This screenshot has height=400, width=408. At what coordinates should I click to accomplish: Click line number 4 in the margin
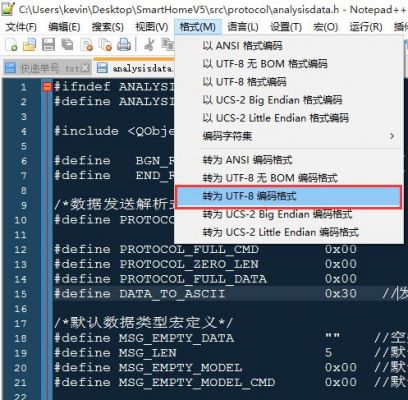24,131
